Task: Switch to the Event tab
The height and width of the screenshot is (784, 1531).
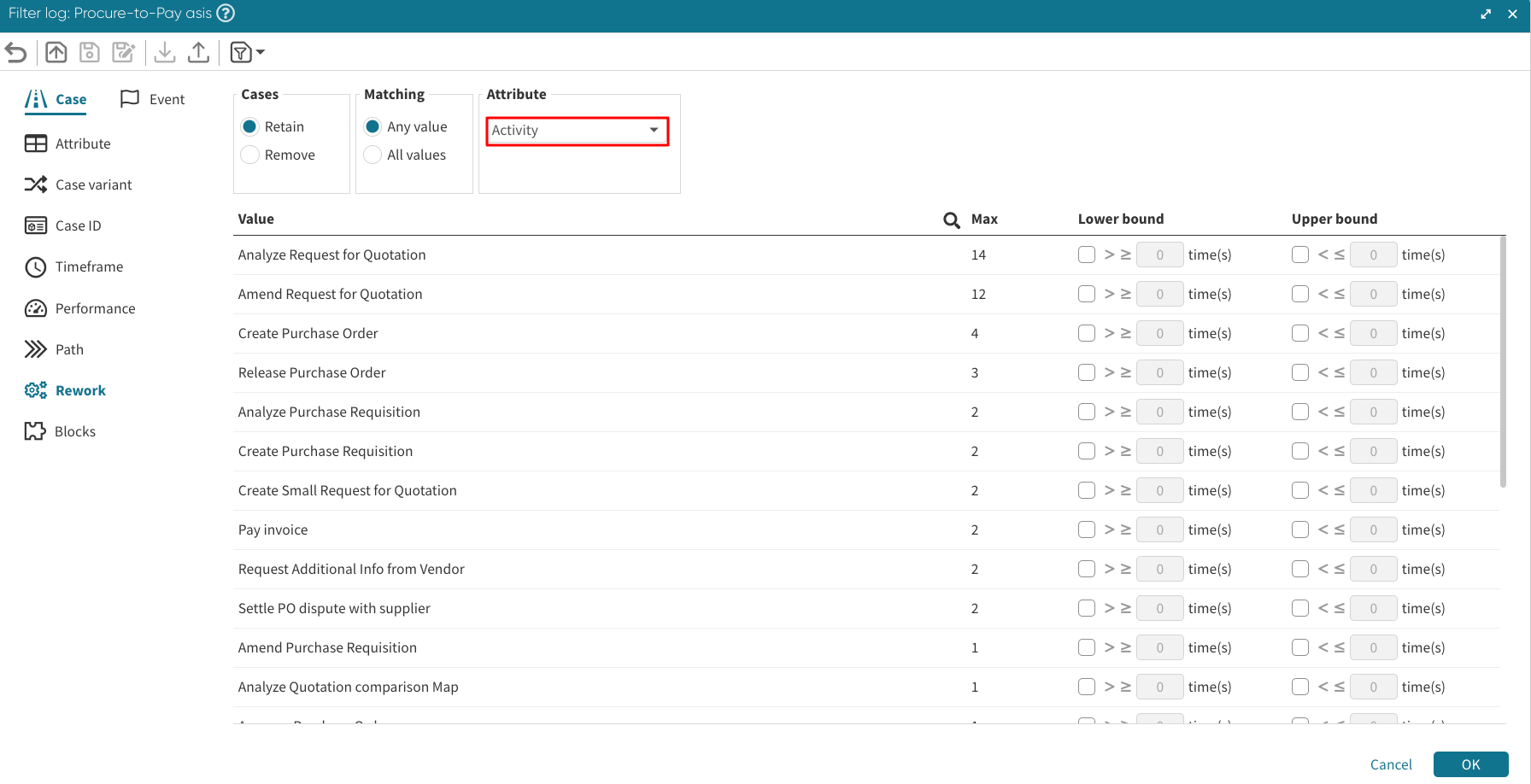Action: pos(154,99)
